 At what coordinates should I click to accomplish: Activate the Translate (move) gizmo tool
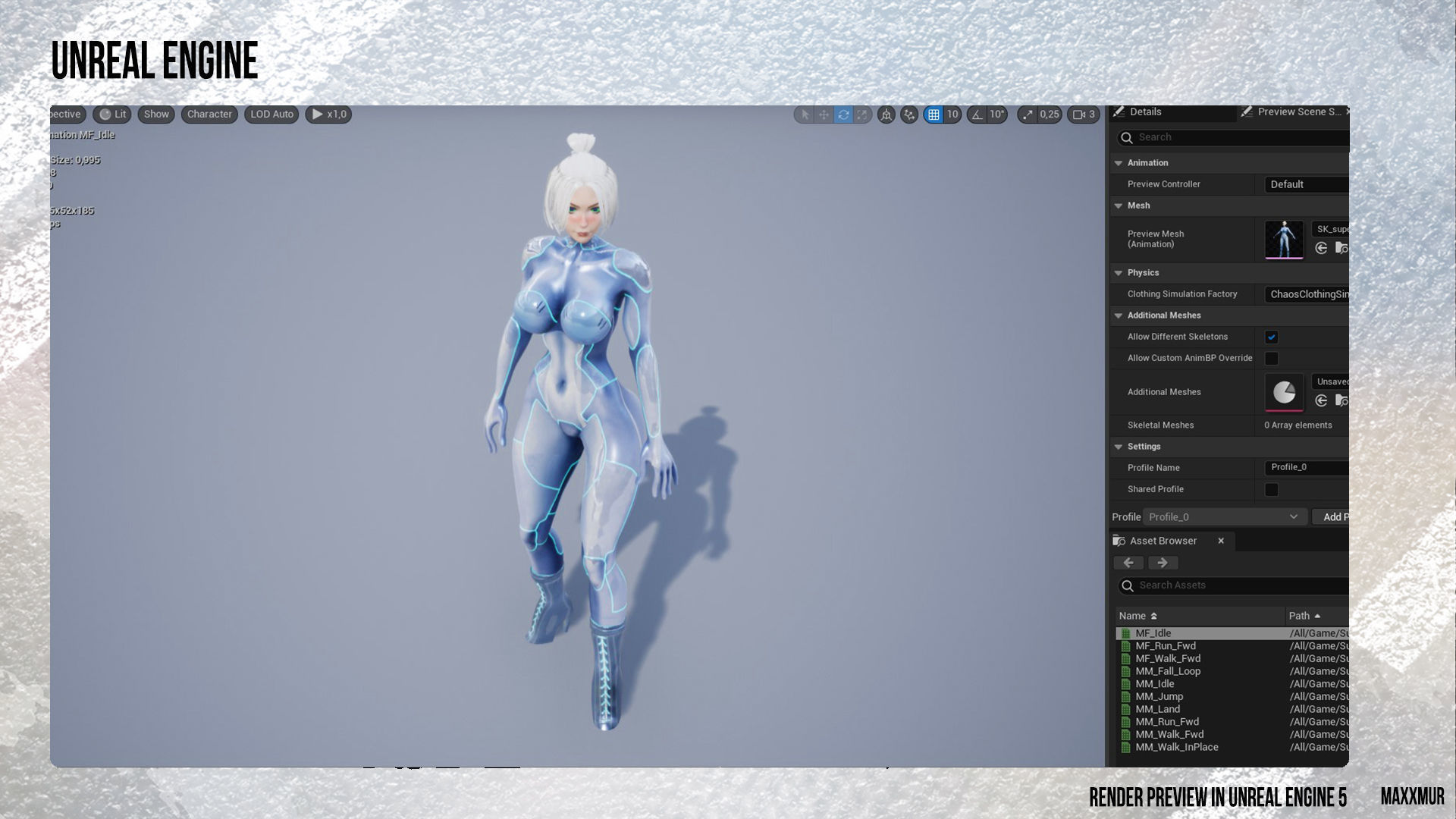[x=824, y=115]
